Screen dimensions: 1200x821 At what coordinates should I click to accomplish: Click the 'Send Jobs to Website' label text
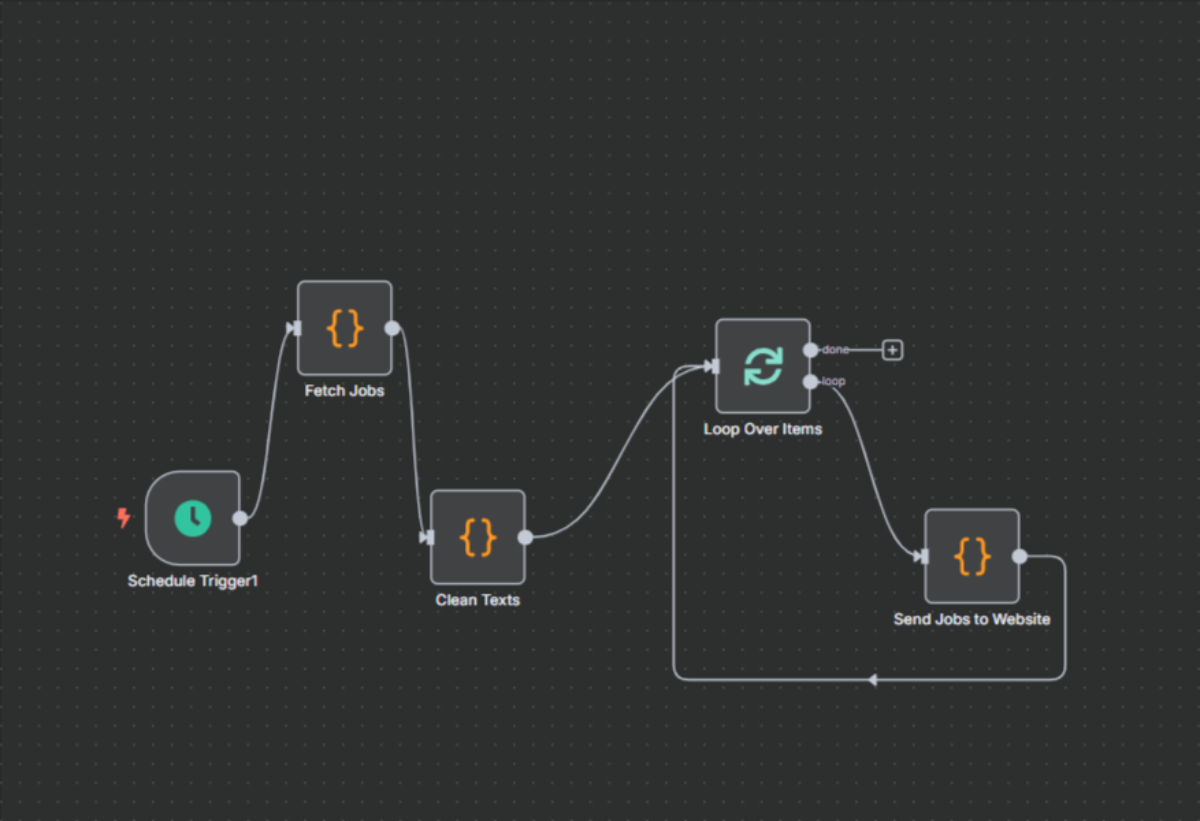tap(972, 619)
